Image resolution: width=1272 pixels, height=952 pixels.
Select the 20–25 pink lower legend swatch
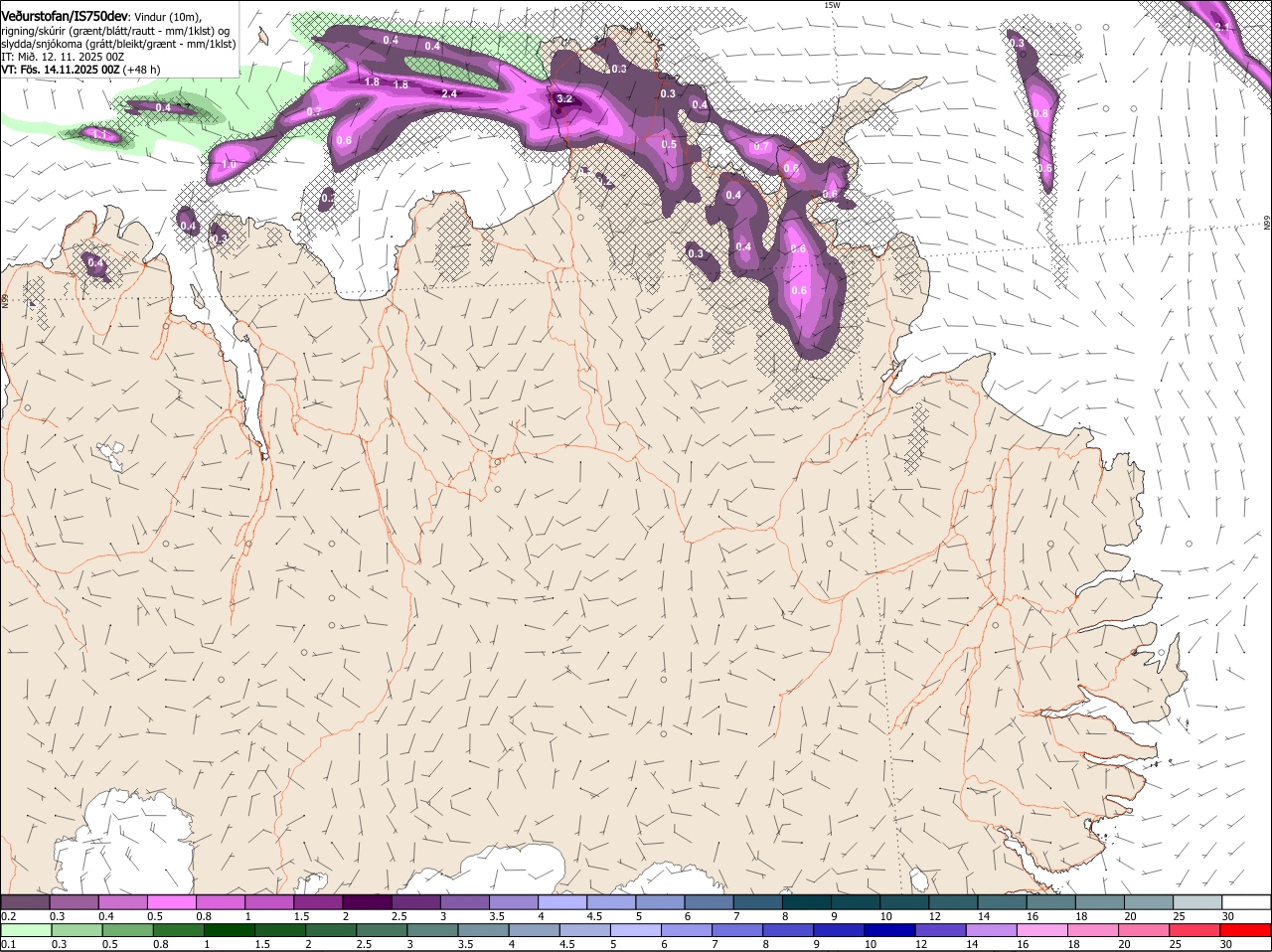1144,930
